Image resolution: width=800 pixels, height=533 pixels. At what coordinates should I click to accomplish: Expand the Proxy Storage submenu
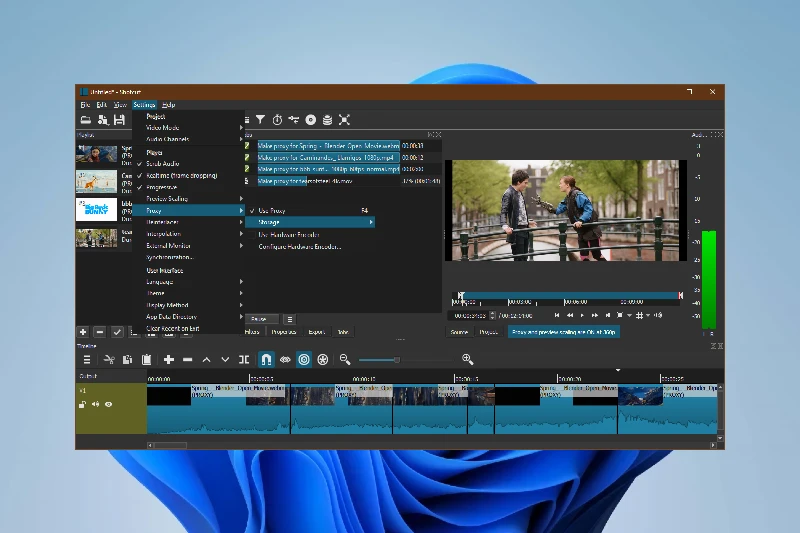pos(310,222)
